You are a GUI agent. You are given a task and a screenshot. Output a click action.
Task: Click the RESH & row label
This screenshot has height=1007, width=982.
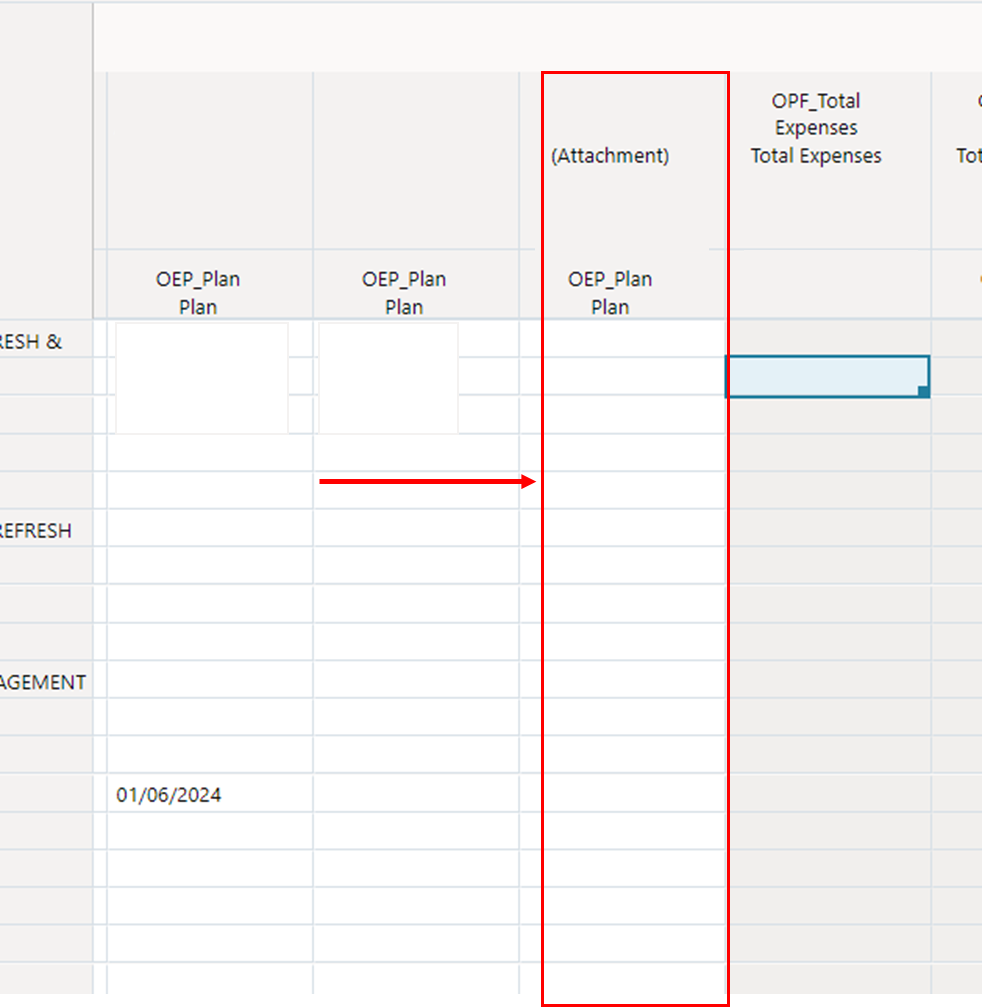click(x=33, y=341)
